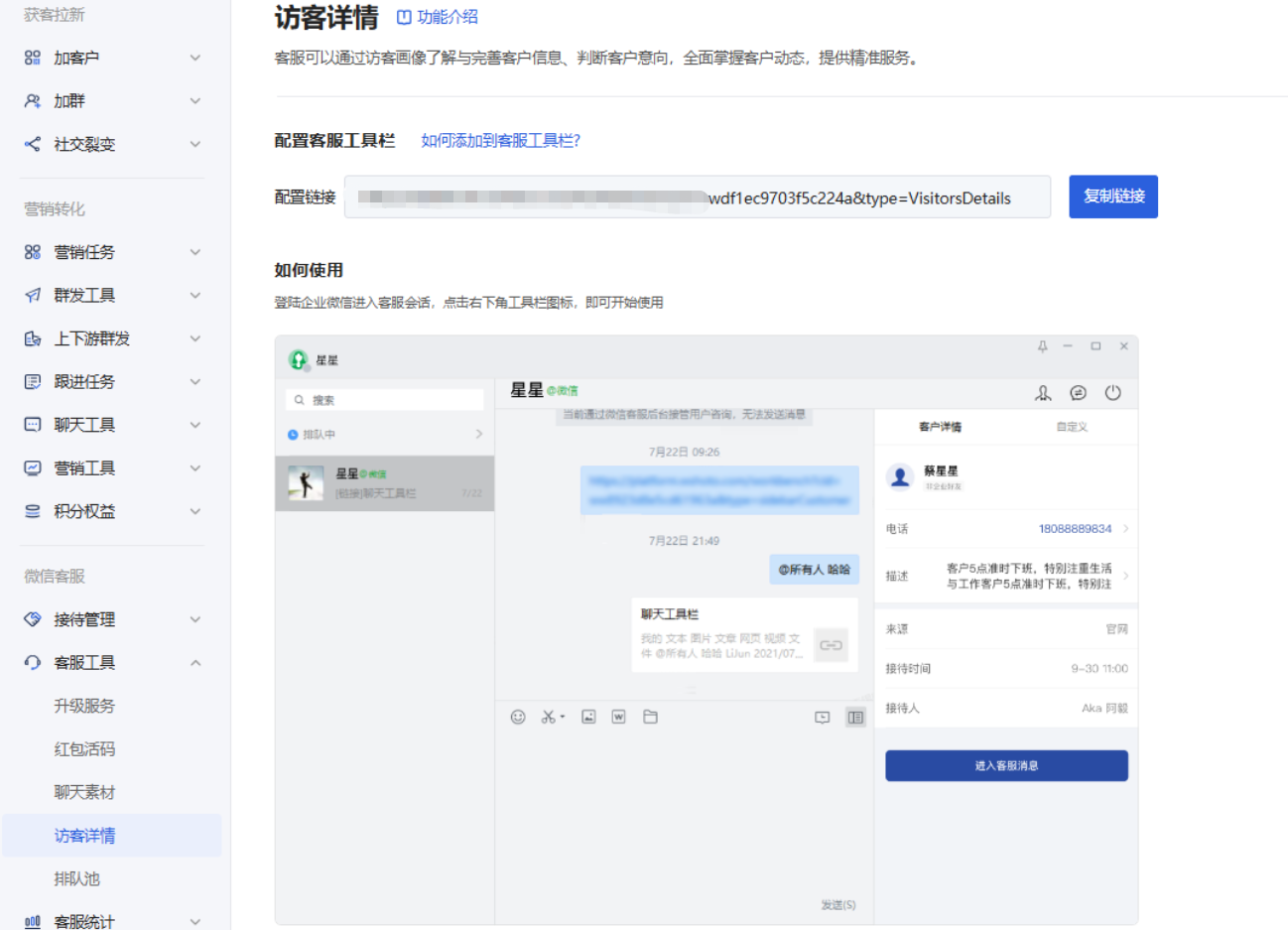
Task: Switch to the 自定义 tab
Action: (1072, 427)
